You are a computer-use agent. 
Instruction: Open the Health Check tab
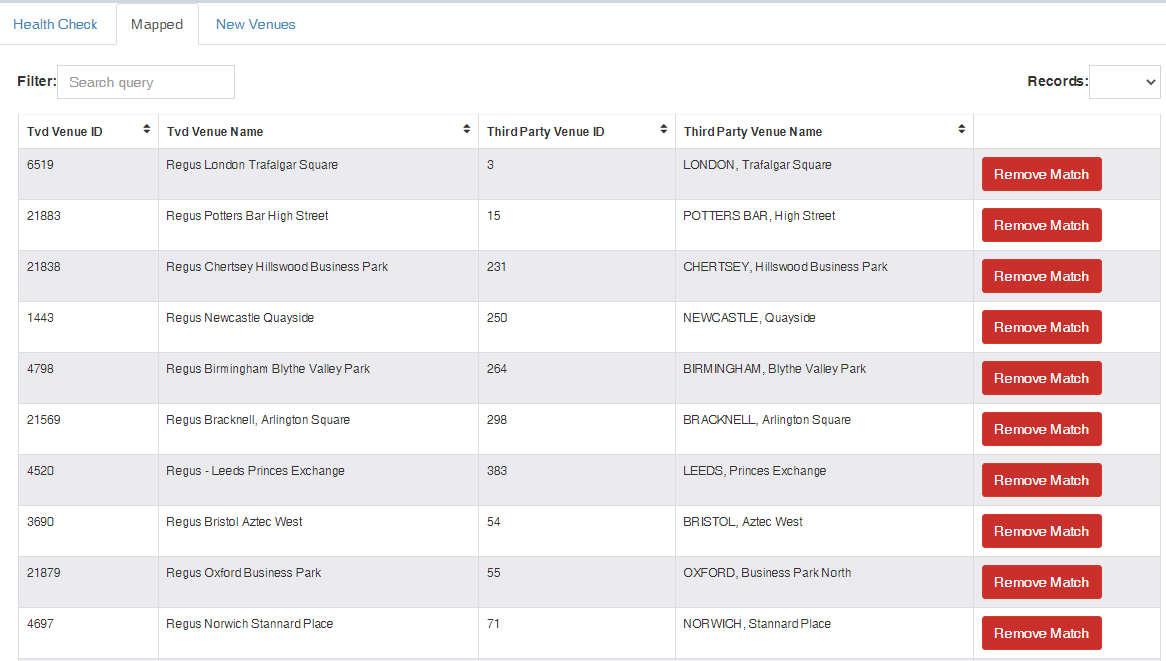point(55,25)
